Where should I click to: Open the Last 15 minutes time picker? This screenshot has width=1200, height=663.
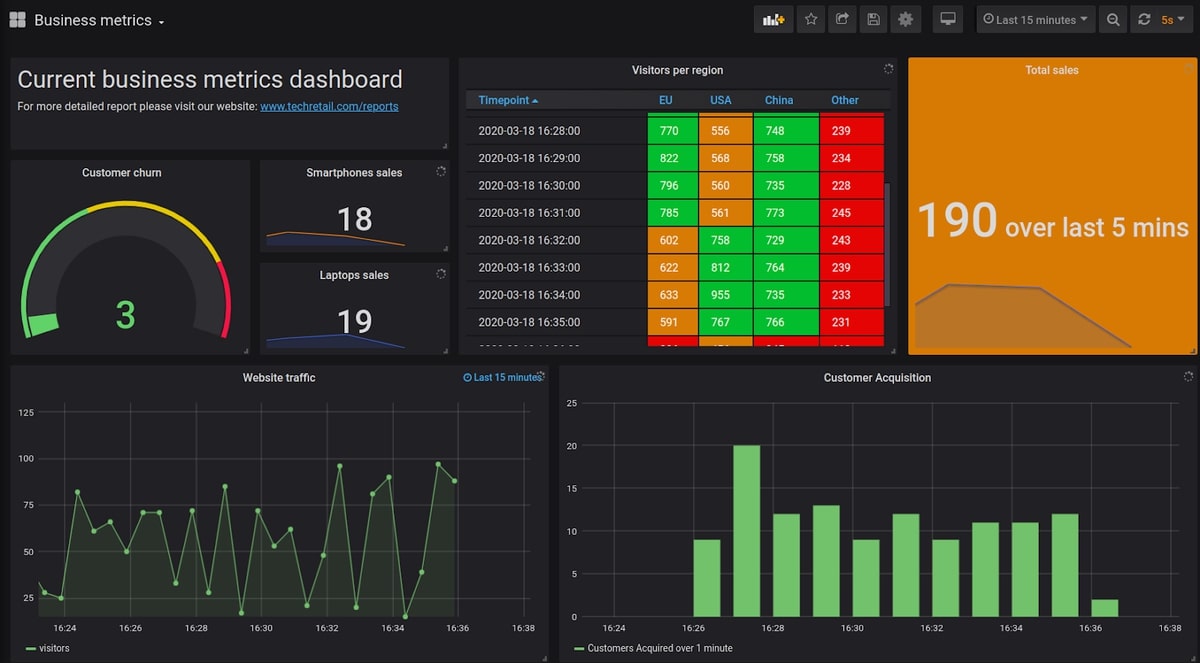(x=1035, y=19)
